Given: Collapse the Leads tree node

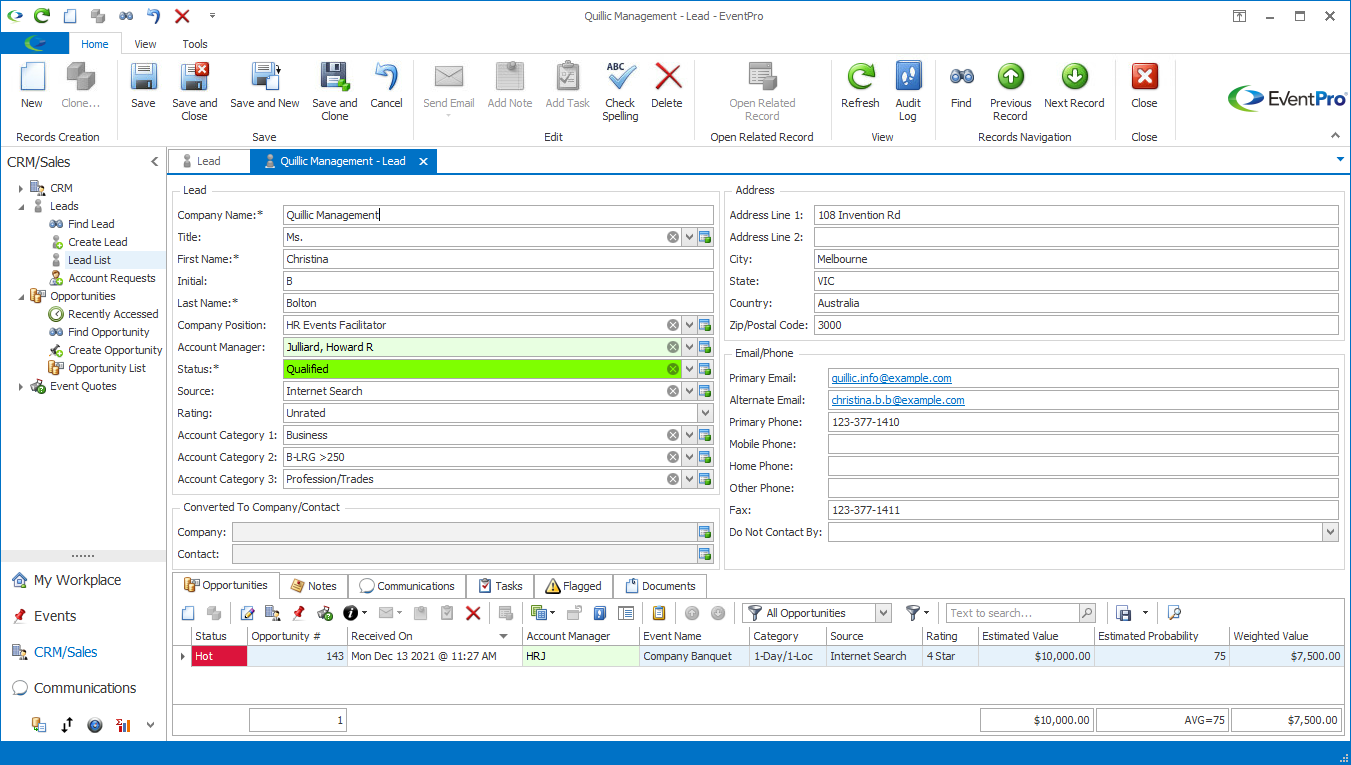Looking at the screenshot, I should pos(20,206).
